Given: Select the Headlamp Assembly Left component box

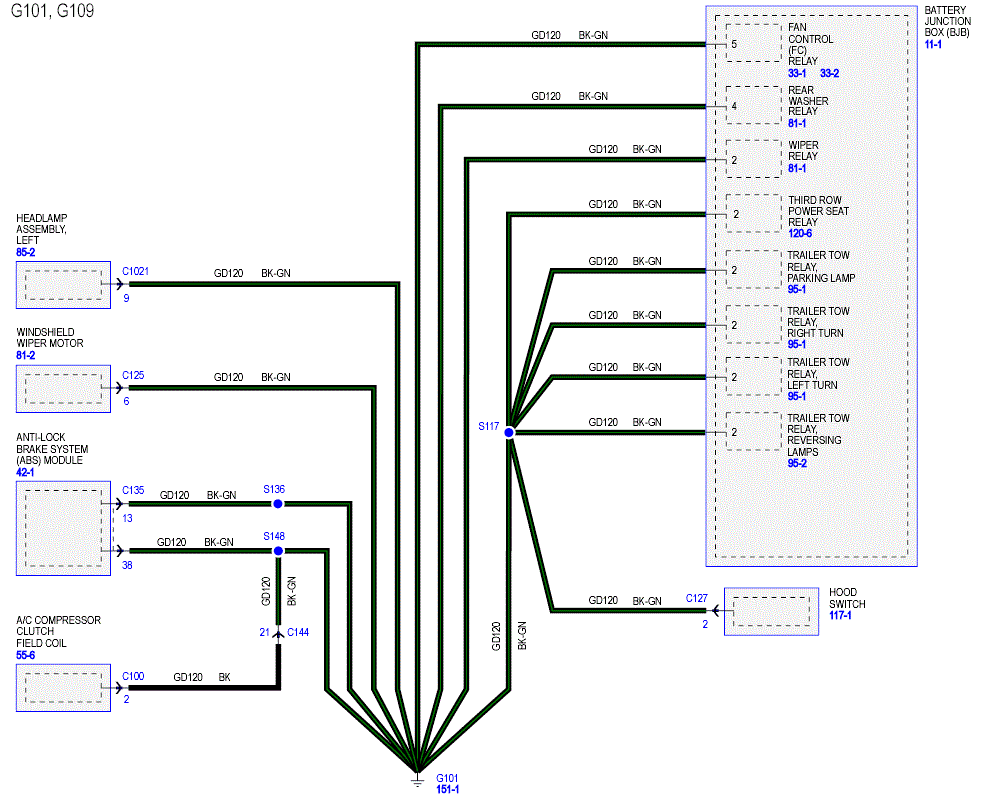Looking at the screenshot, I should coord(64,285).
